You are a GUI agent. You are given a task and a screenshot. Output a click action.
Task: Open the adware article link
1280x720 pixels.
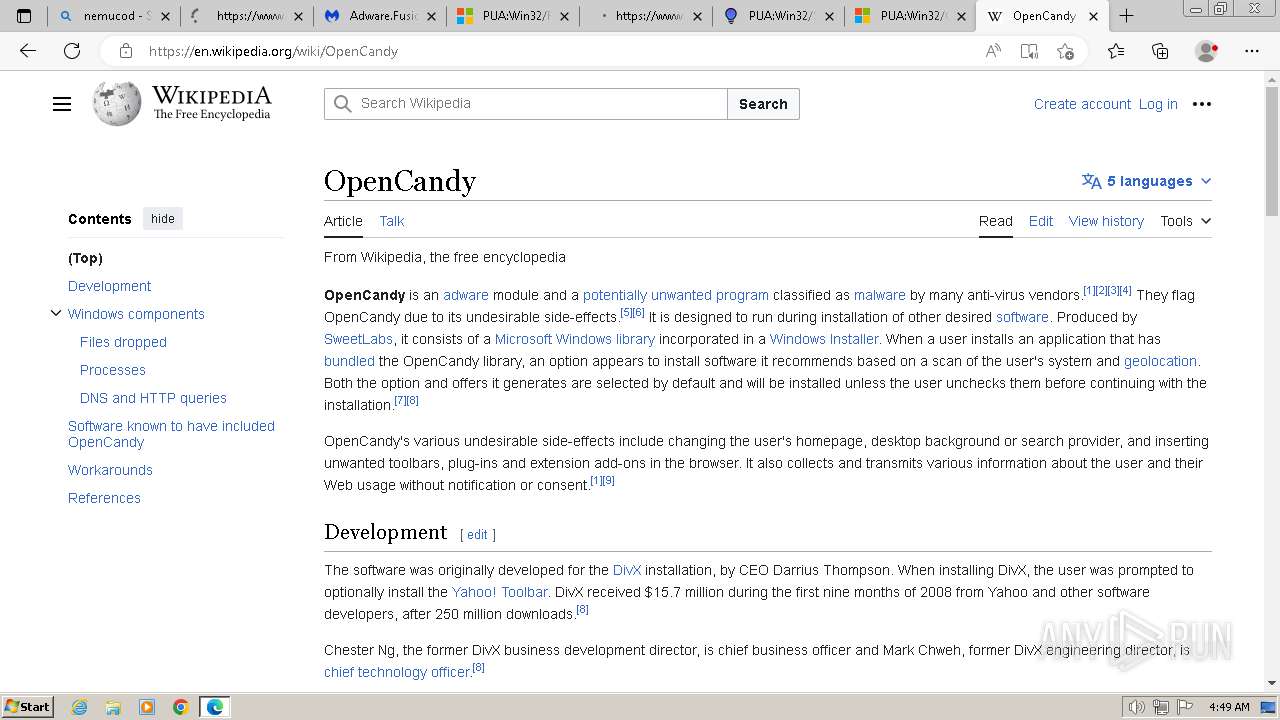click(x=466, y=295)
